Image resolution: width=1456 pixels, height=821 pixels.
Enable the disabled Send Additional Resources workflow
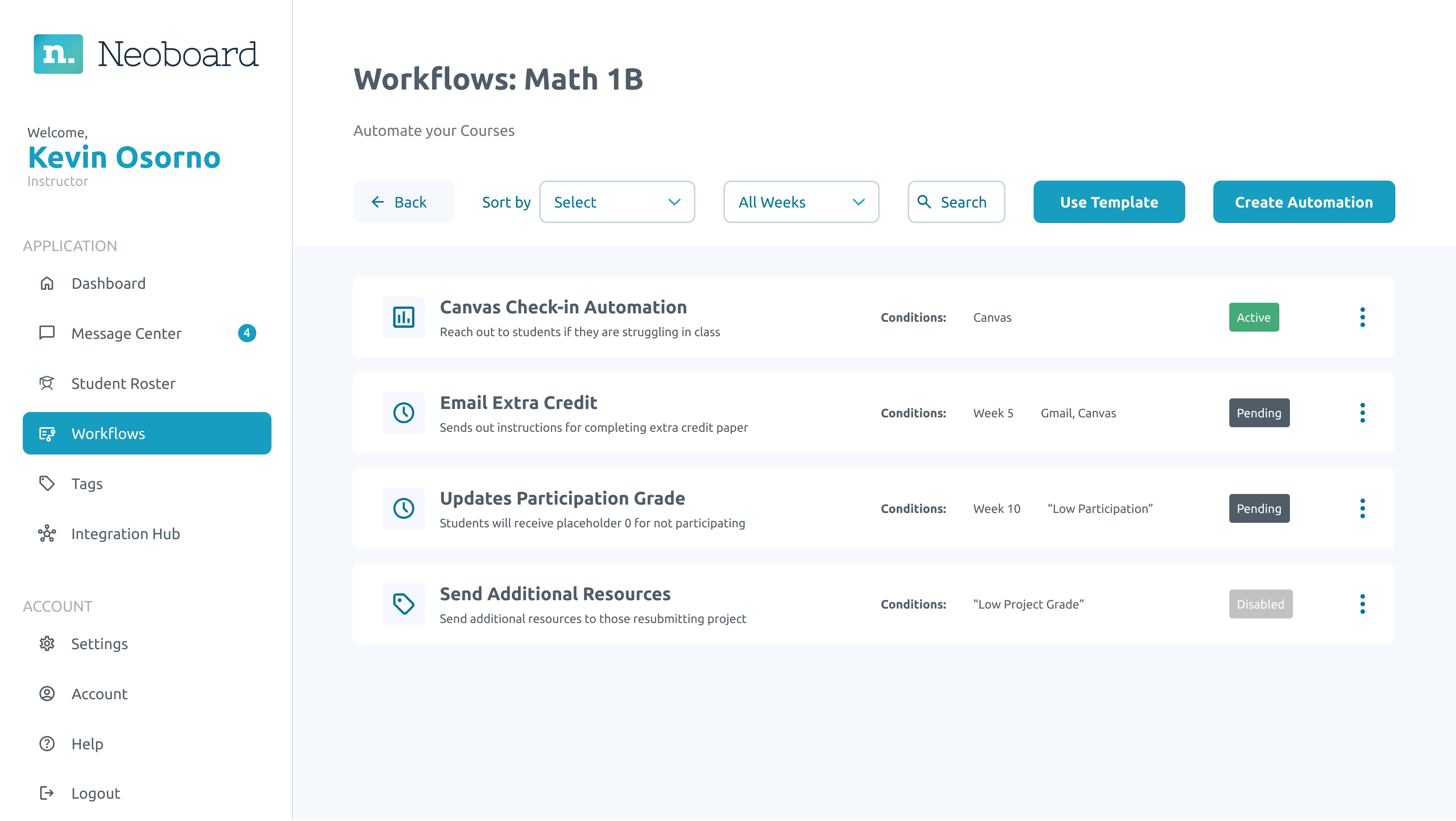[x=1260, y=604]
